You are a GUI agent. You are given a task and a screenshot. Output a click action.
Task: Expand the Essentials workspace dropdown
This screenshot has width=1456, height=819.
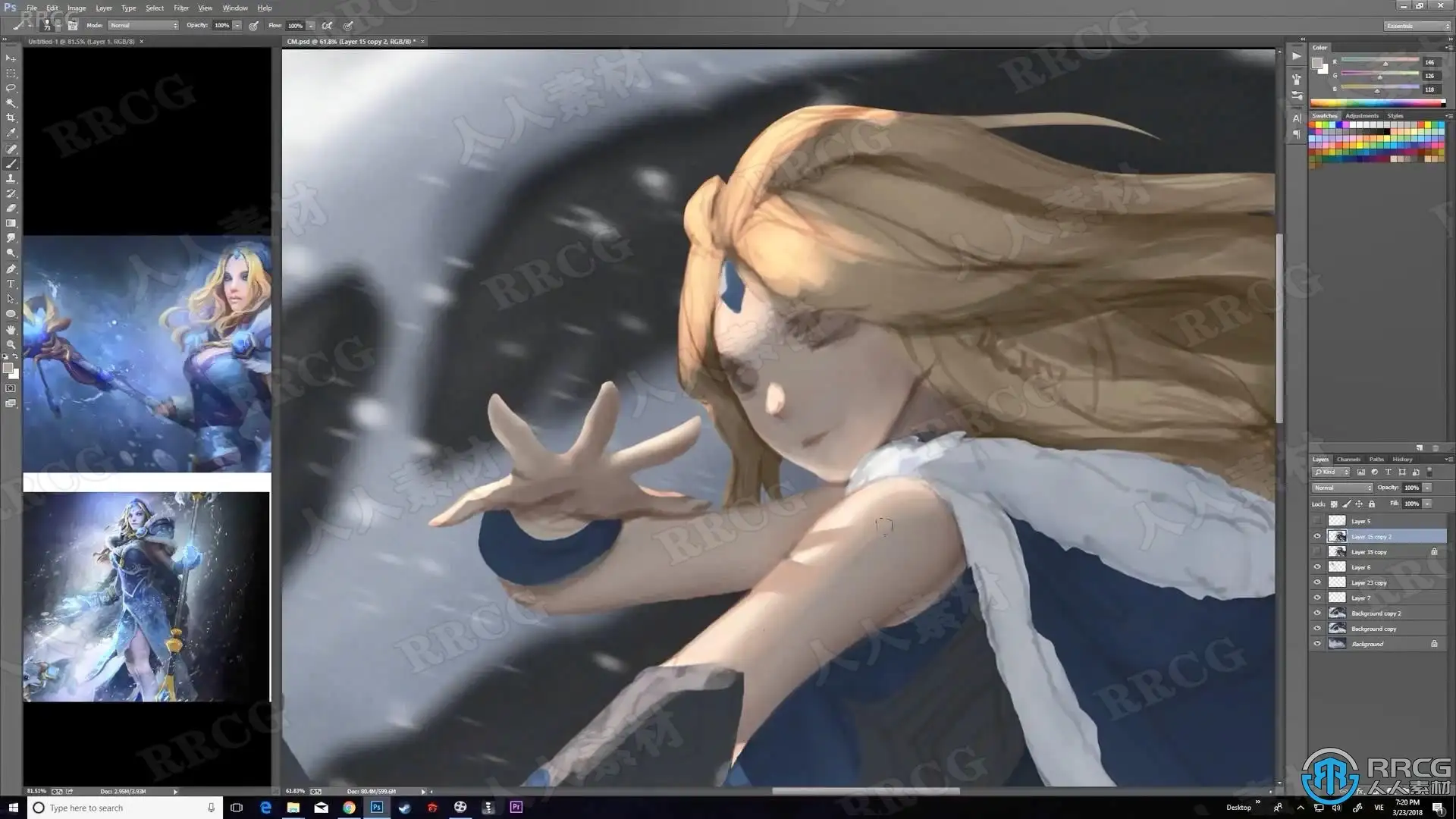1417,26
